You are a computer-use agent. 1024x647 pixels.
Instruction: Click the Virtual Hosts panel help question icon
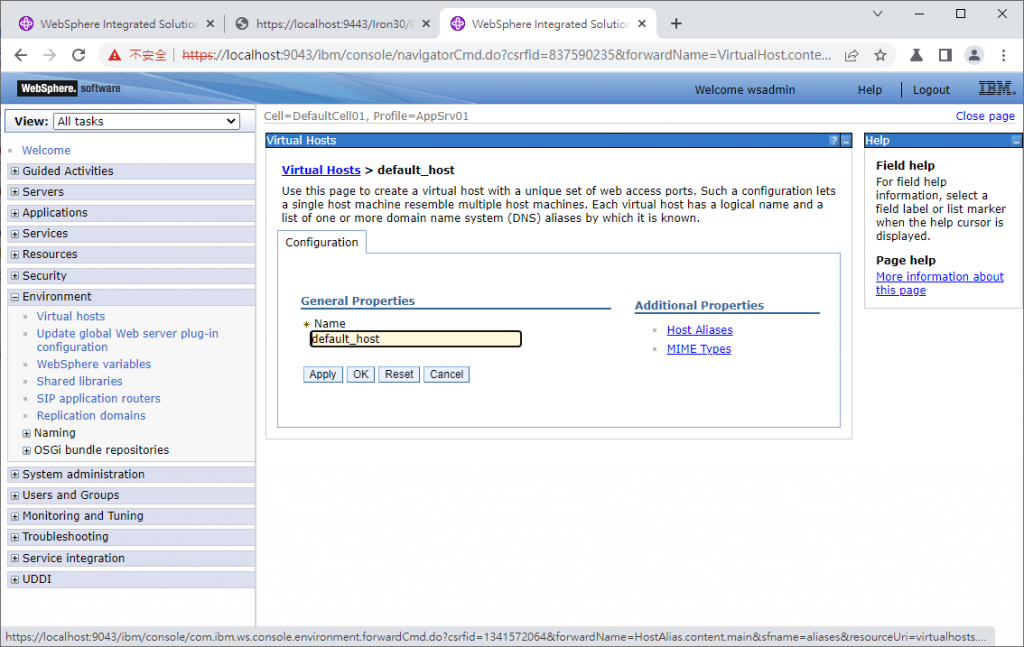tap(833, 140)
